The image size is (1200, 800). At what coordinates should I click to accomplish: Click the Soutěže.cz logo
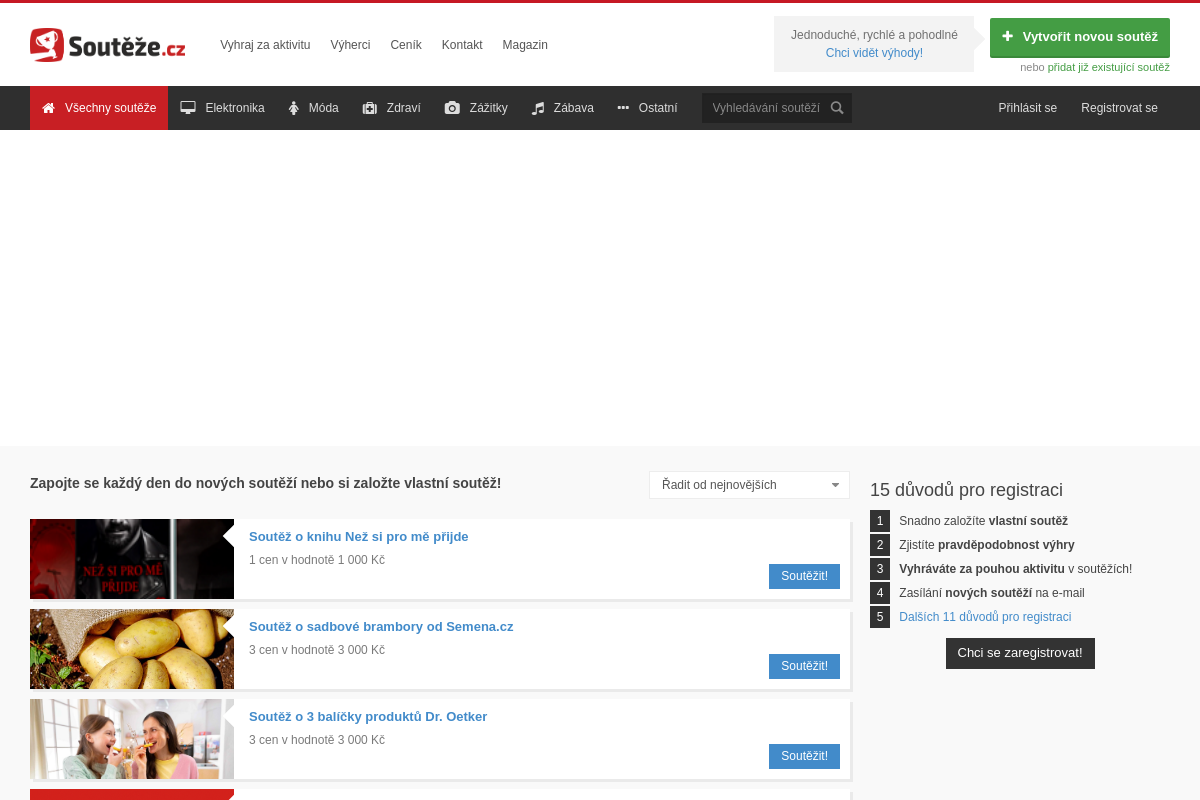(x=107, y=45)
